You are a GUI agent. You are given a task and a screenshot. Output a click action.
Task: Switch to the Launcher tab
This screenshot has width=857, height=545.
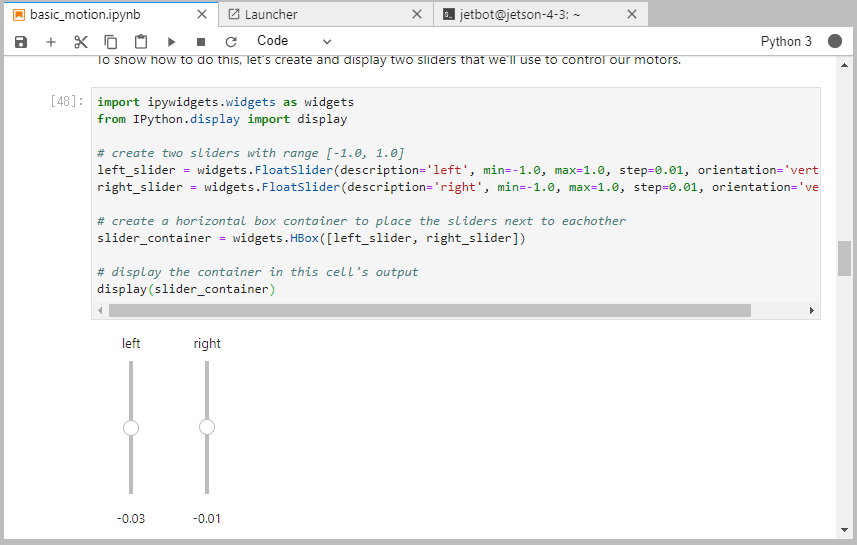click(x=271, y=15)
